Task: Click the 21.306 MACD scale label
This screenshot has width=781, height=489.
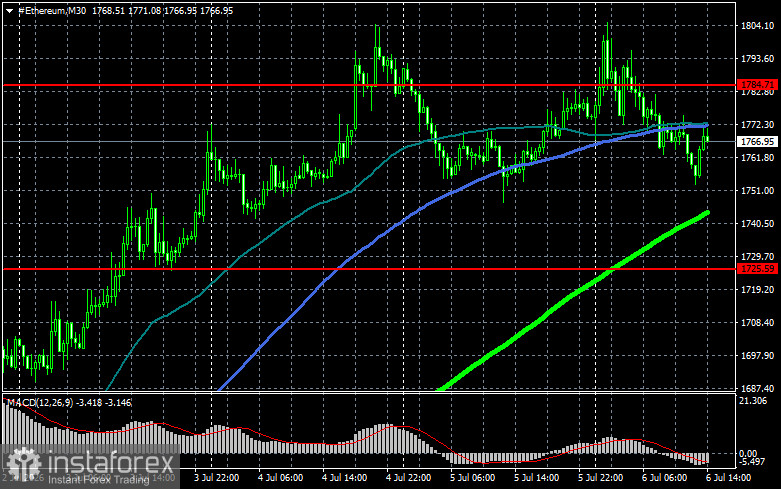Action: click(x=754, y=401)
